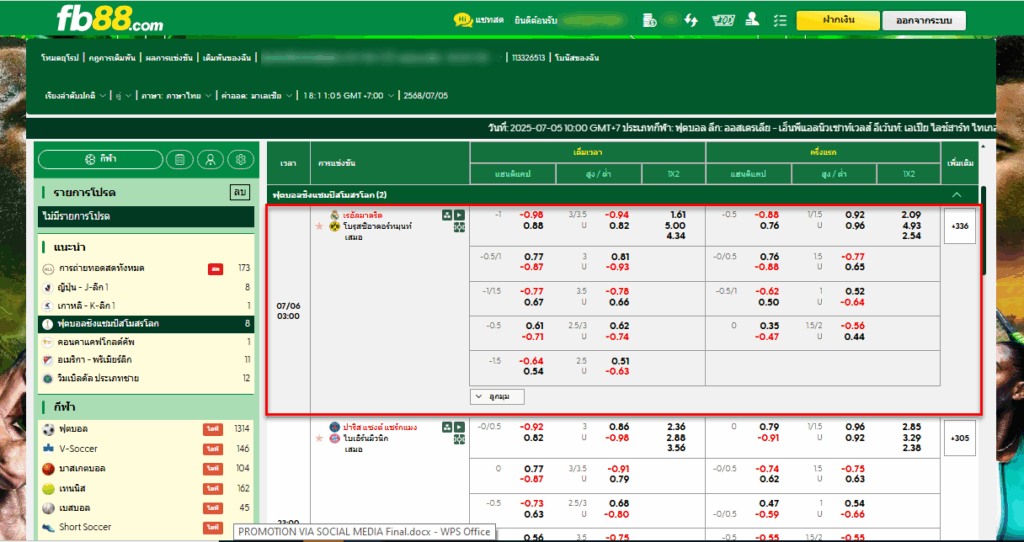Open the settings gear icon in sidebar

(x=241, y=159)
